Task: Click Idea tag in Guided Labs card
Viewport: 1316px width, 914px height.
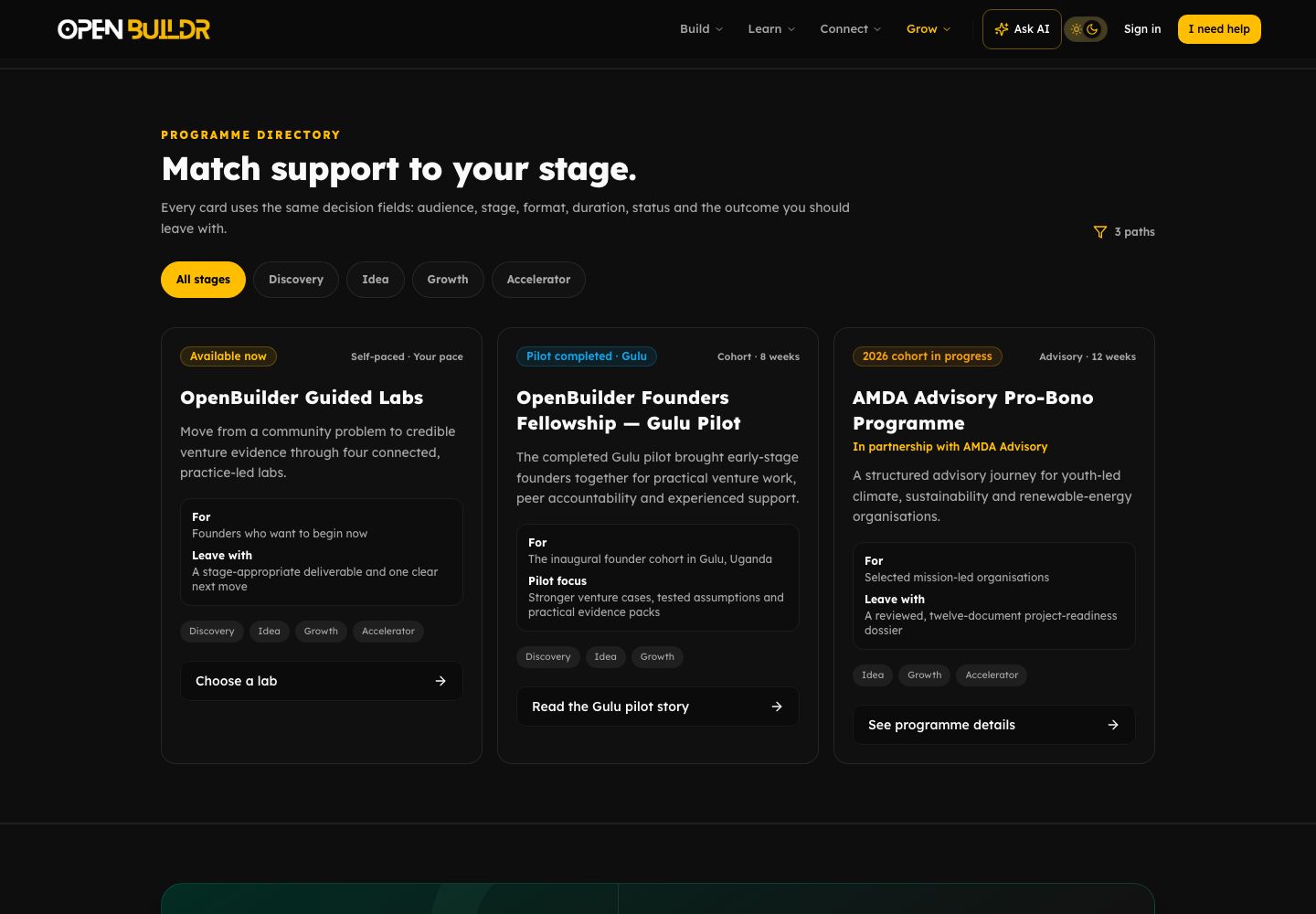Action: [x=270, y=632]
